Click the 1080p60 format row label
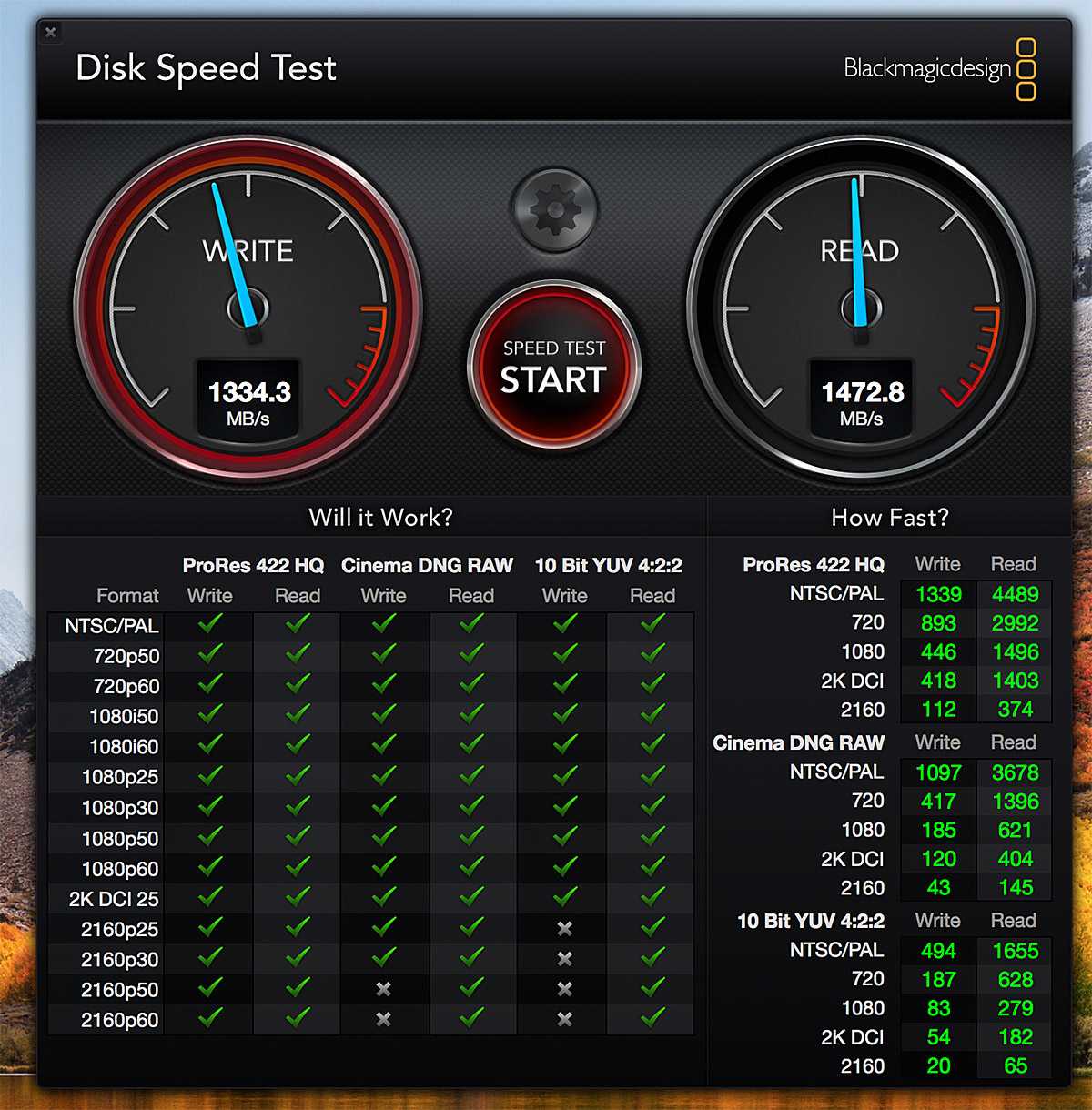This screenshot has width=1092, height=1110. coord(120,869)
